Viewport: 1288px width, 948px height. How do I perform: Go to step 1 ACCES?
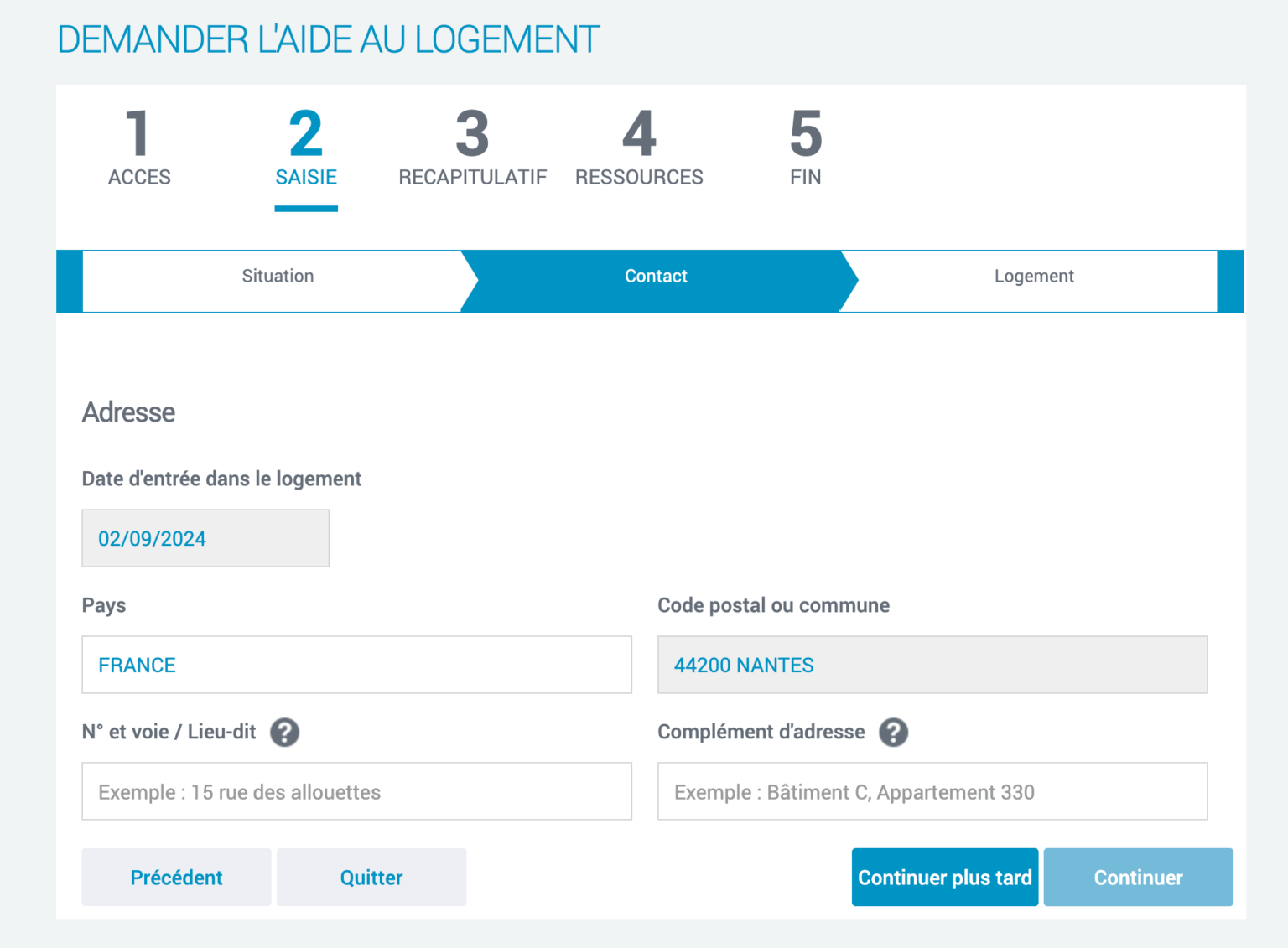[x=139, y=148]
